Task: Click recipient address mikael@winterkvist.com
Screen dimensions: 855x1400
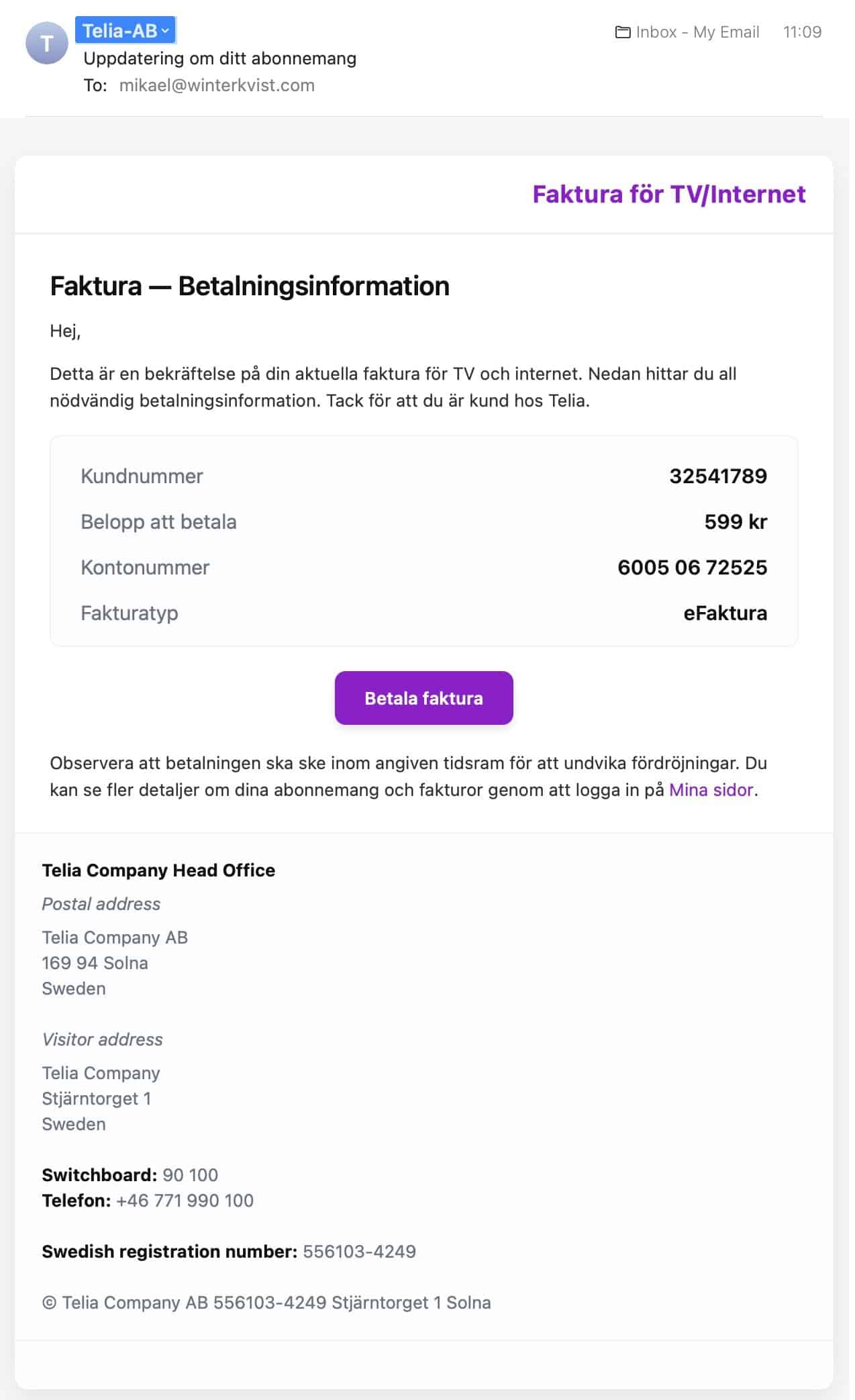Action: 217,85
